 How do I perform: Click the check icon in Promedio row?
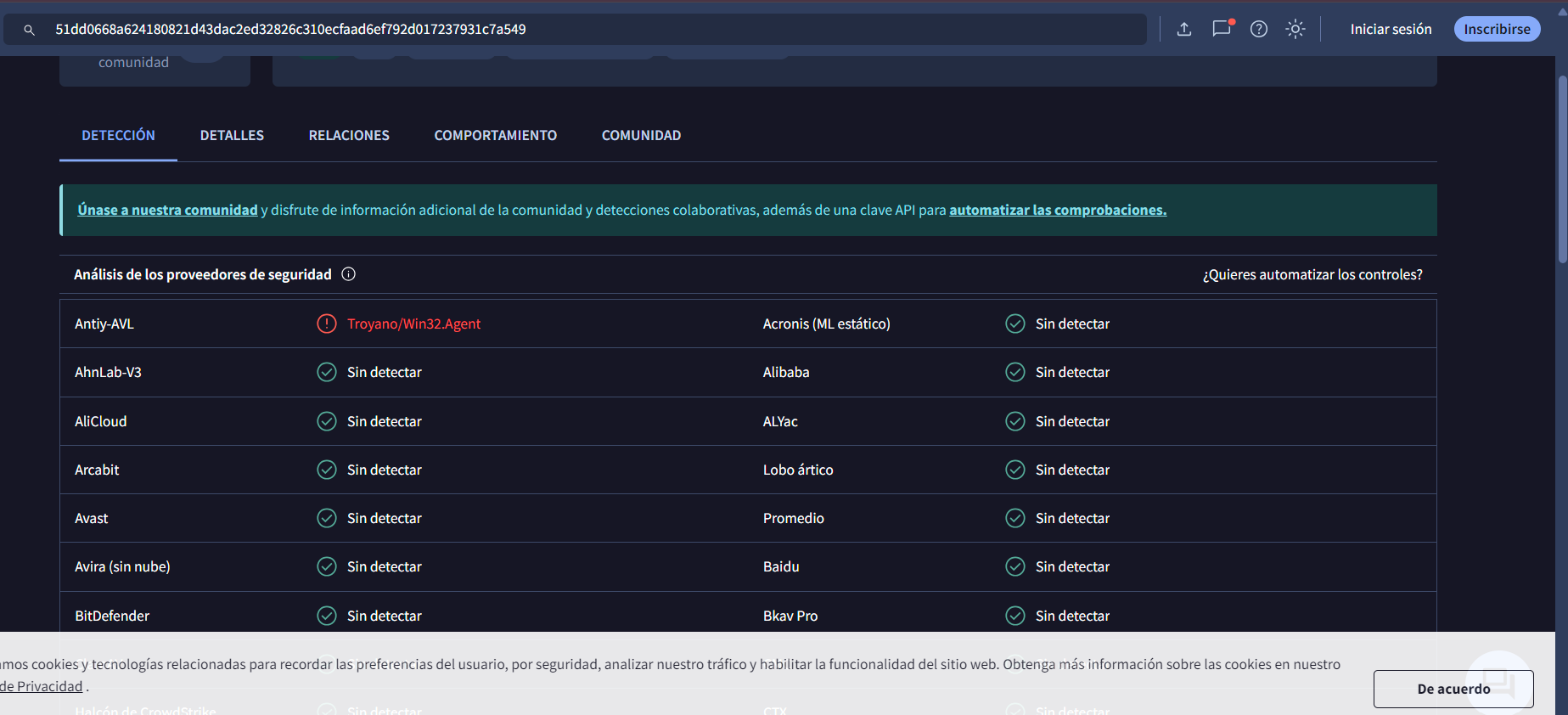click(1015, 518)
